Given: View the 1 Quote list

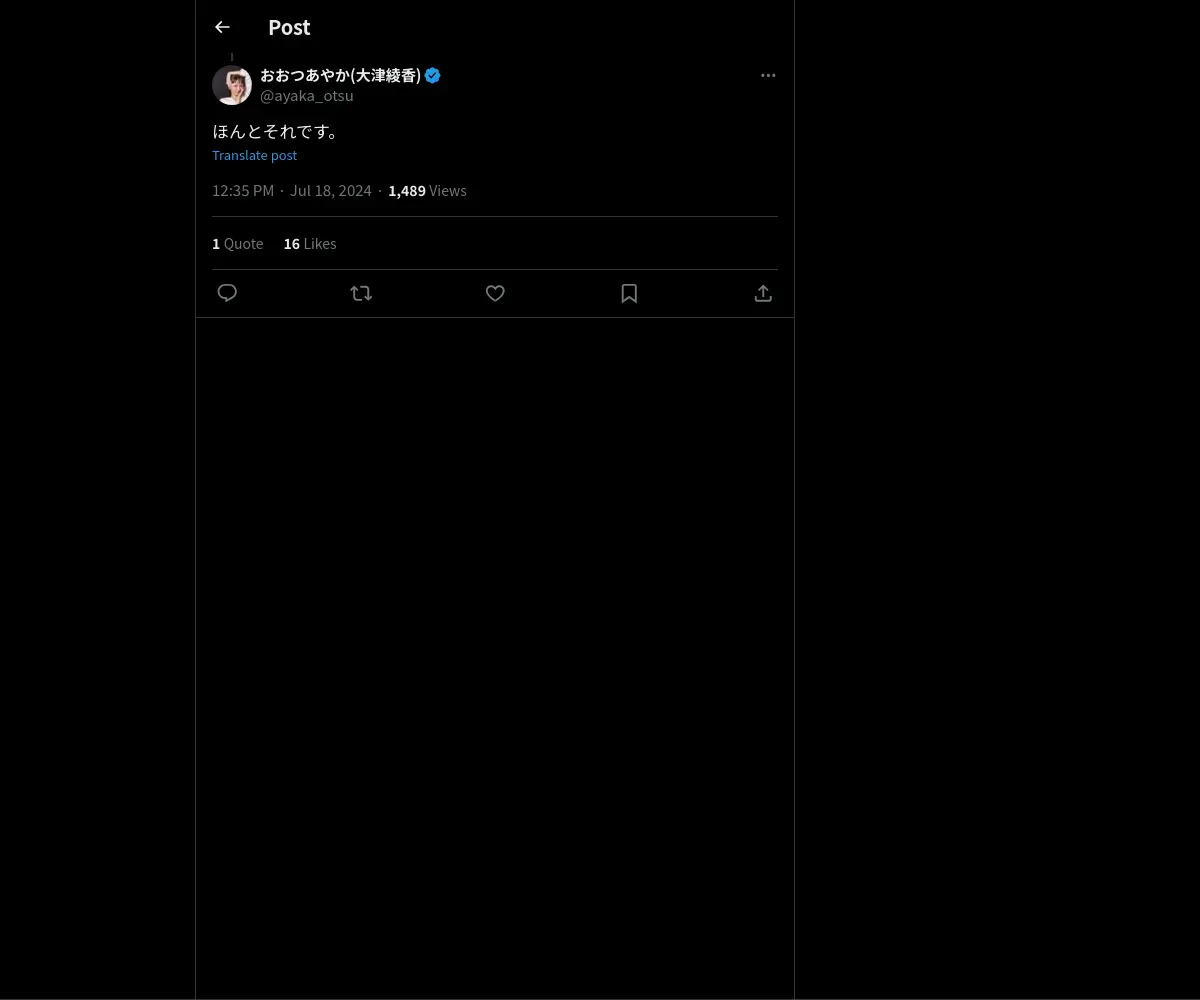Looking at the screenshot, I should (x=238, y=243).
